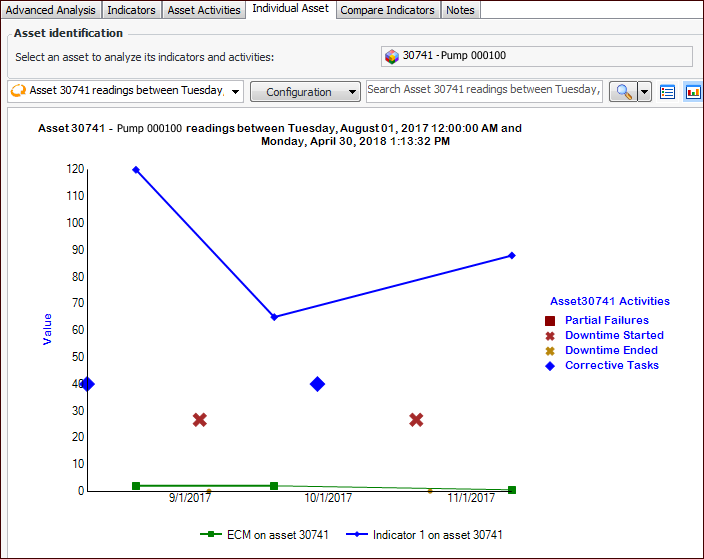Expand the search options arrow
Viewport: 704px width, 559px height.
(x=644, y=92)
